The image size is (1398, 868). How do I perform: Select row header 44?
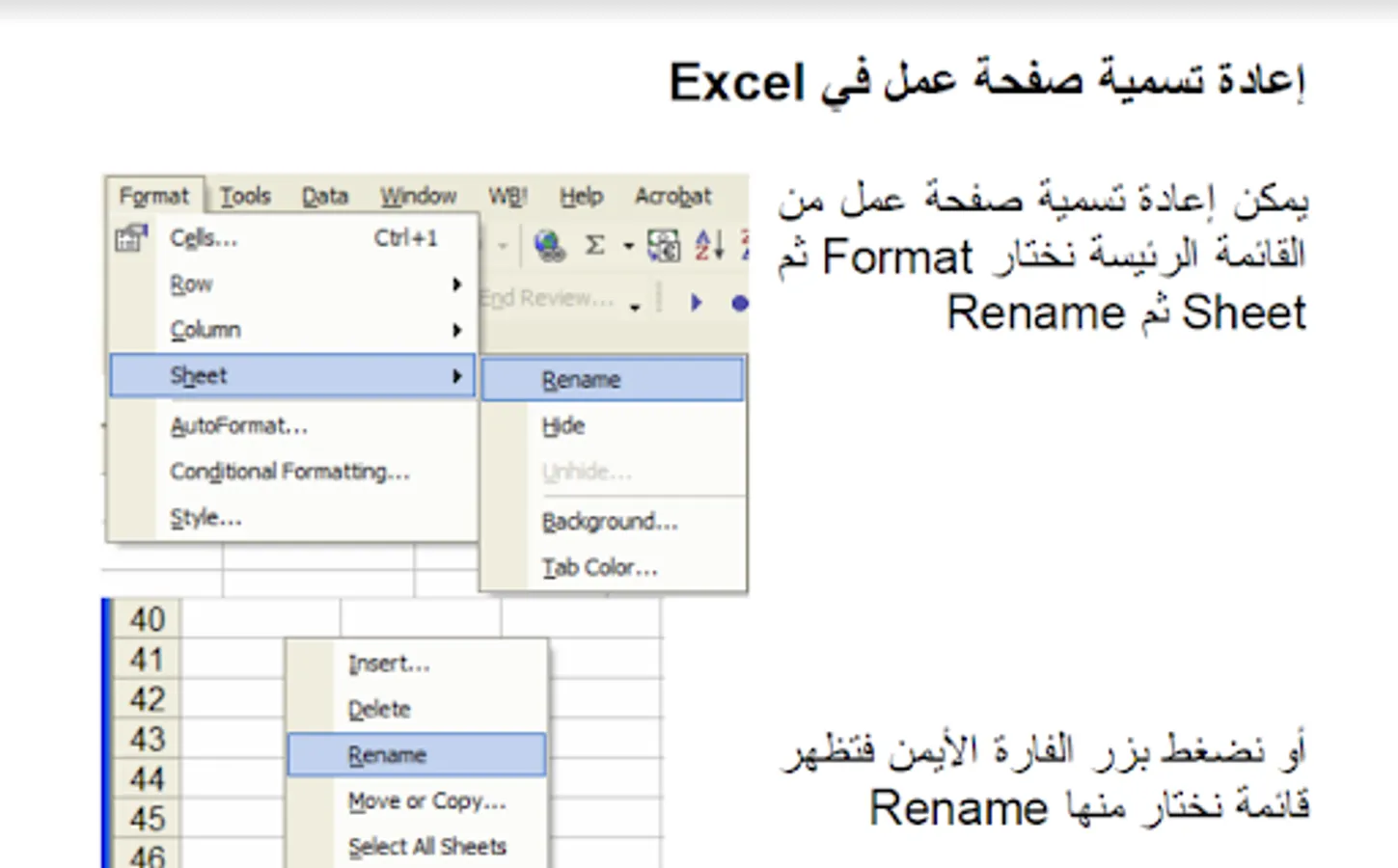148,778
